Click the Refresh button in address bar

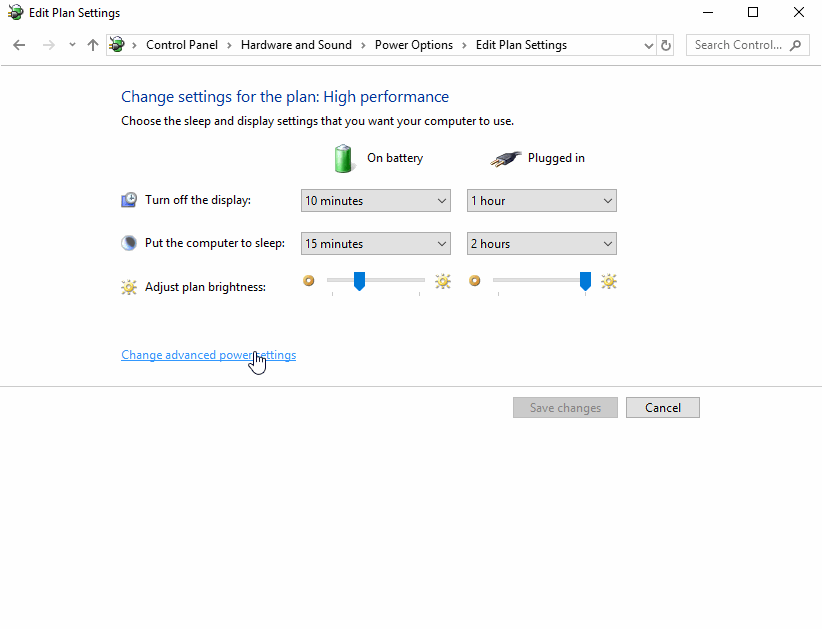pyautogui.click(x=667, y=45)
